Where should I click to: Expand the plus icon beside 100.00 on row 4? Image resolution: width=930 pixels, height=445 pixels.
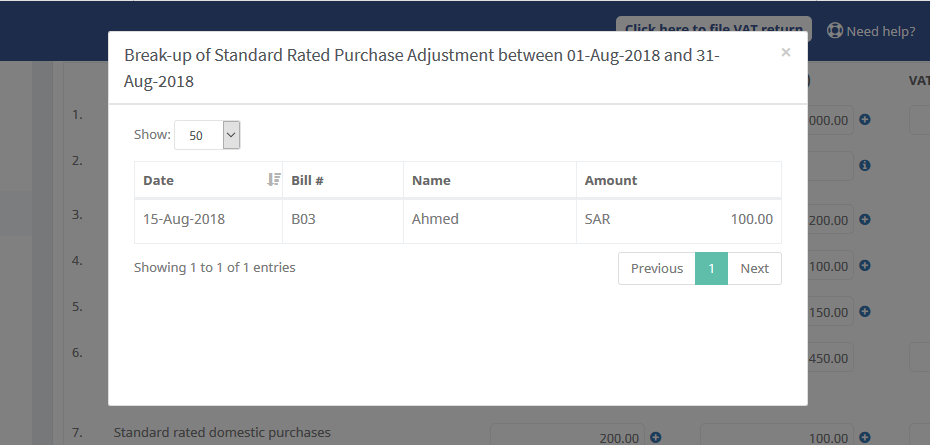click(865, 265)
